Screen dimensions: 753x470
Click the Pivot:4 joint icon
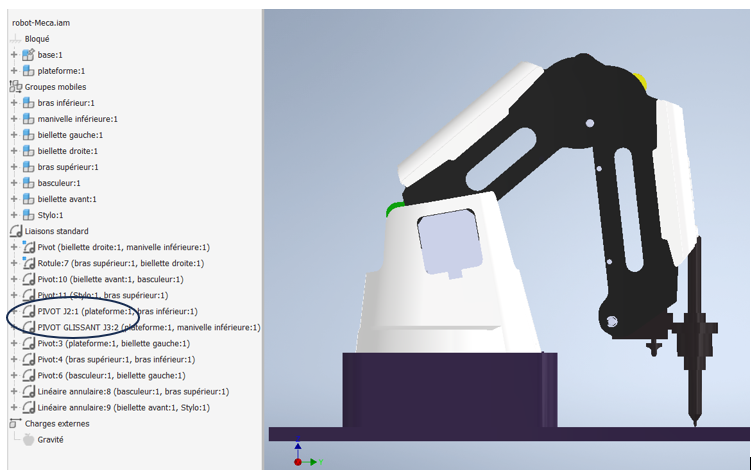click(x=28, y=359)
